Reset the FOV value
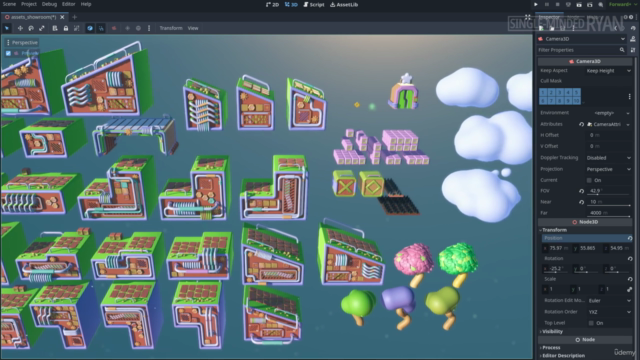Viewport: 640px width, 360px height. click(581, 191)
